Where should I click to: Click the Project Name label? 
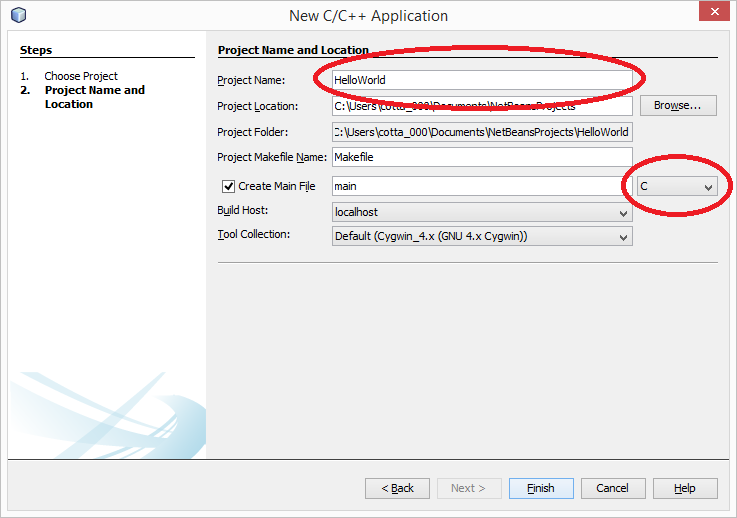pos(251,80)
